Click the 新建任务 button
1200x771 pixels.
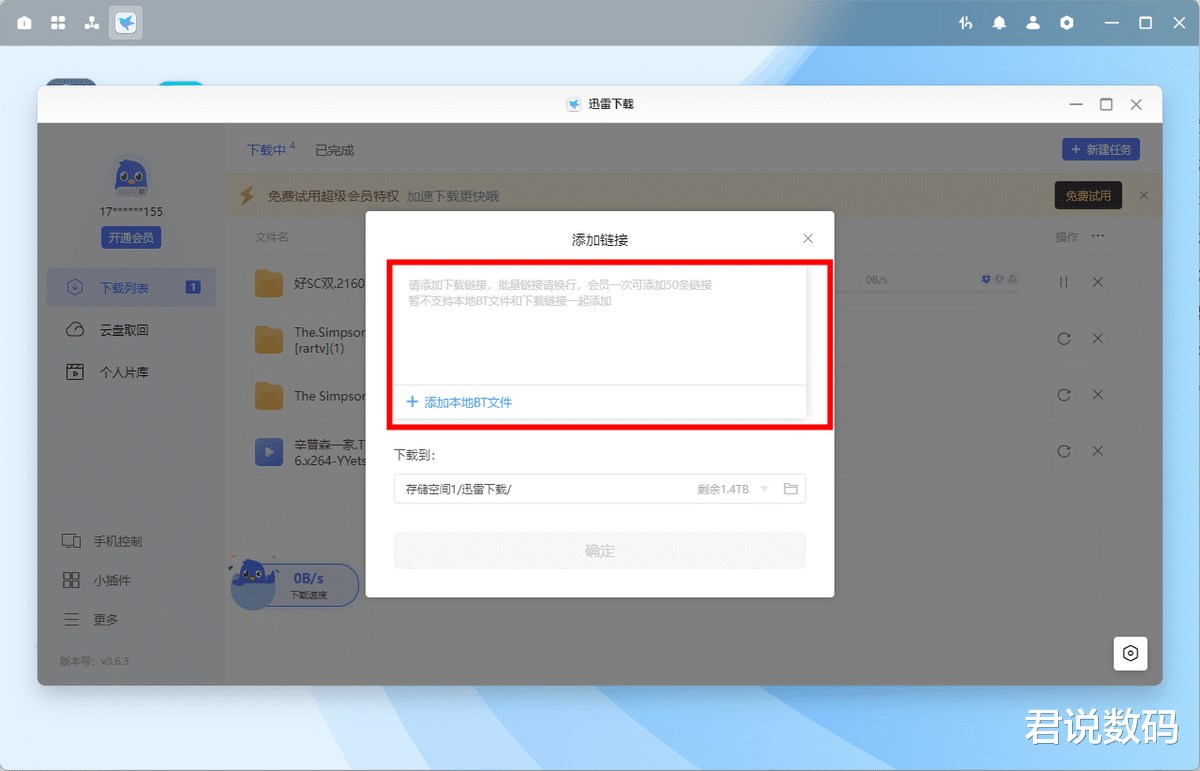(x=1101, y=150)
